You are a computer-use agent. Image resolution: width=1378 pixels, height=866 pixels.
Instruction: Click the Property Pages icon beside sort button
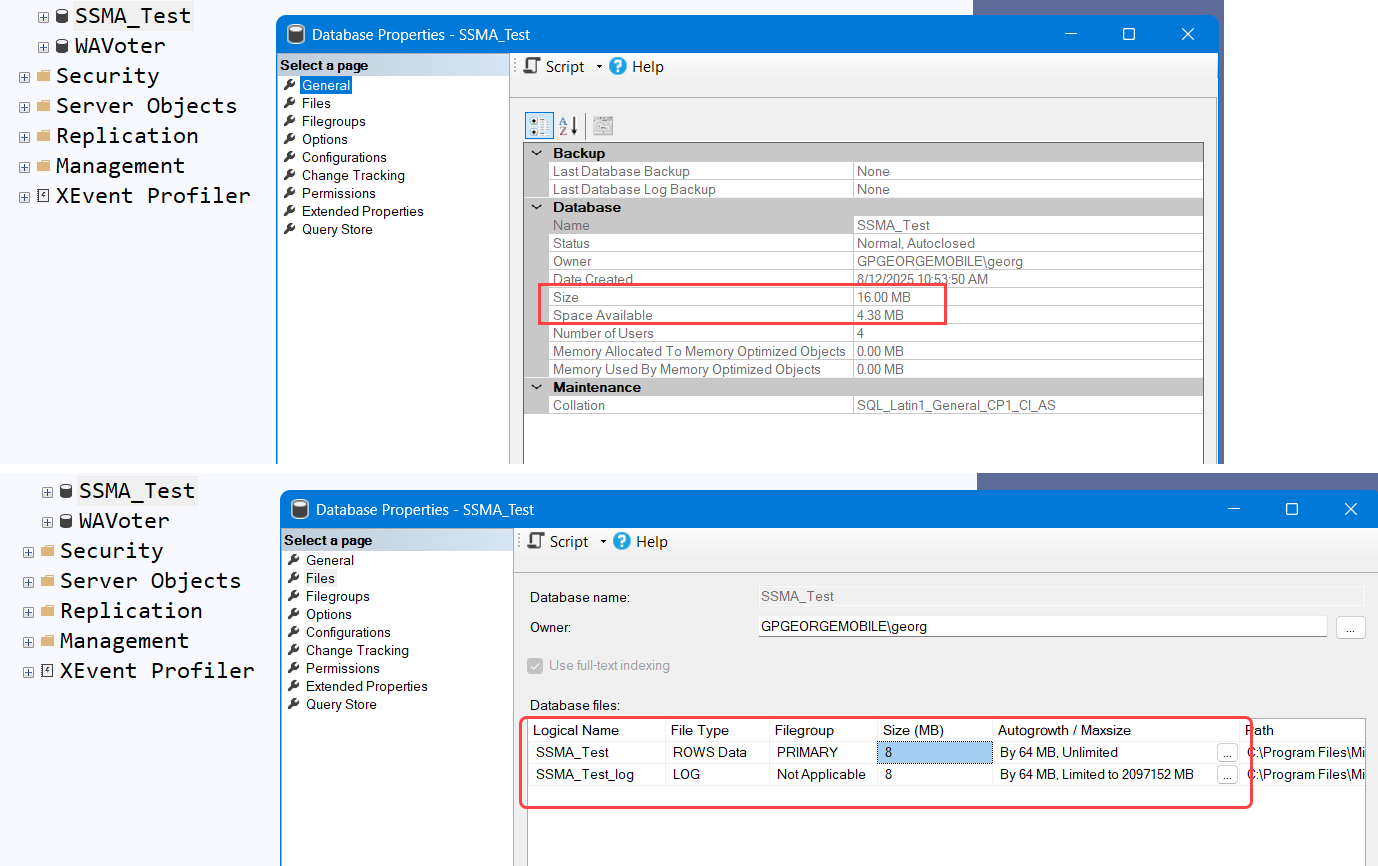[602, 126]
